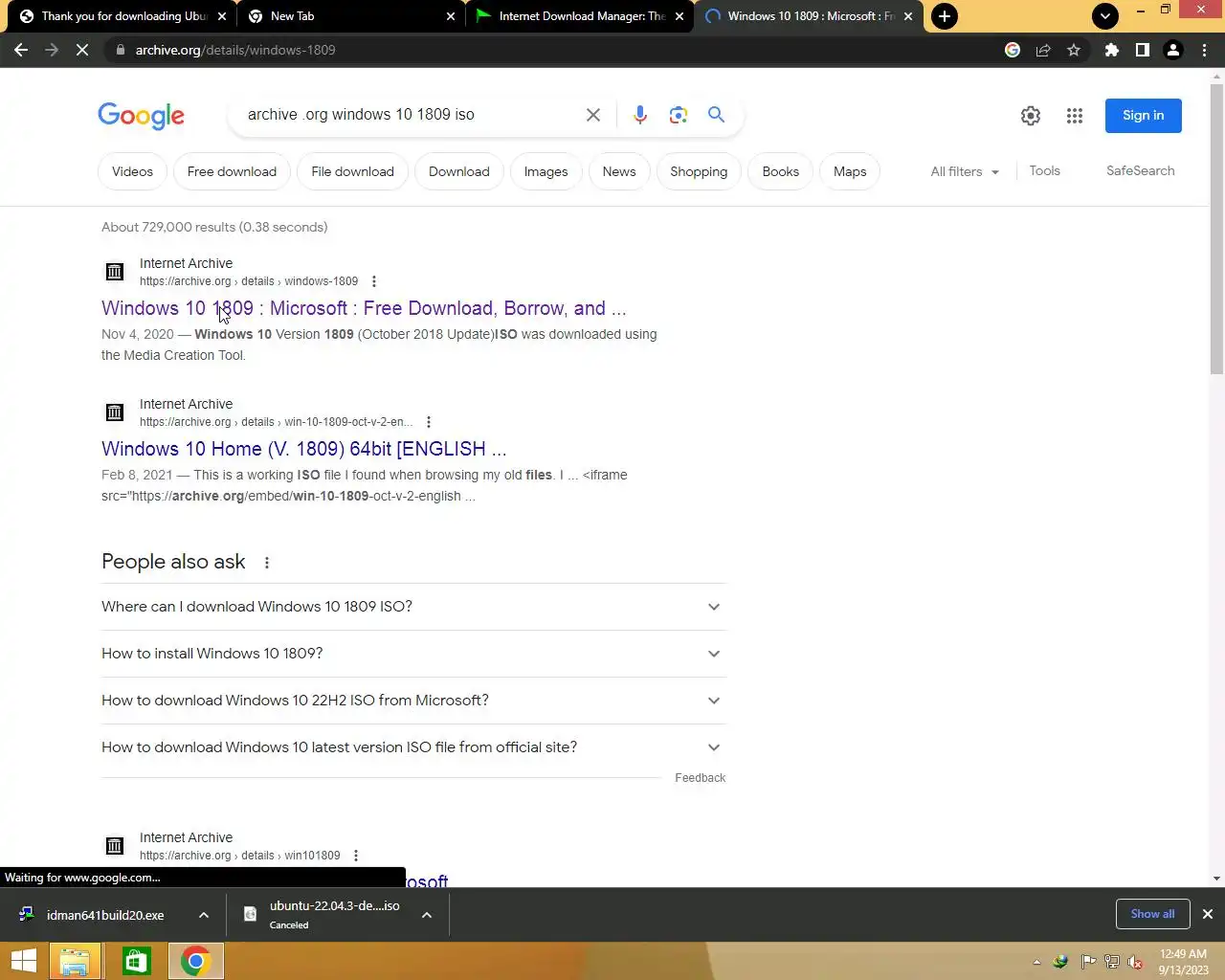The image size is (1225, 980).
Task: Click the Sign in button
Action: click(x=1144, y=116)
